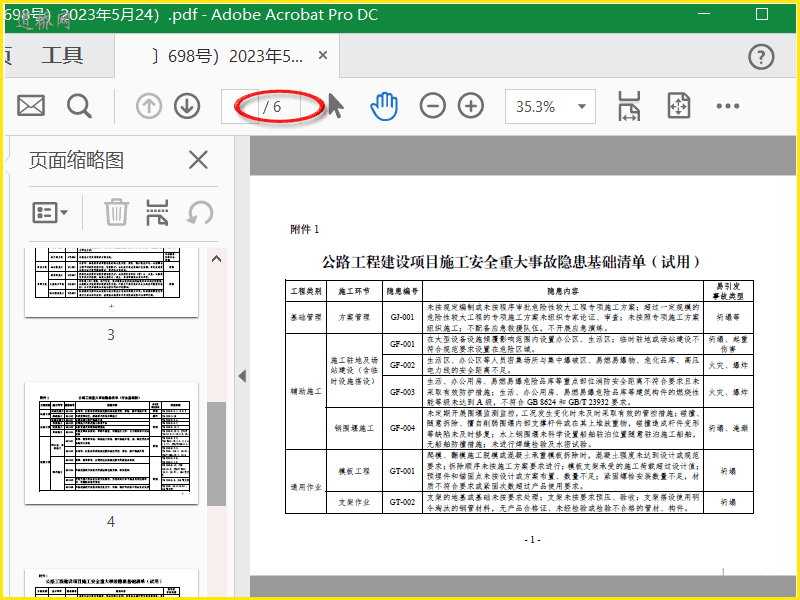Collapse the navigation pane with left triangle
Image resolution: width=800 pixels, height=600 pixels.
click(x=242, y=376)
